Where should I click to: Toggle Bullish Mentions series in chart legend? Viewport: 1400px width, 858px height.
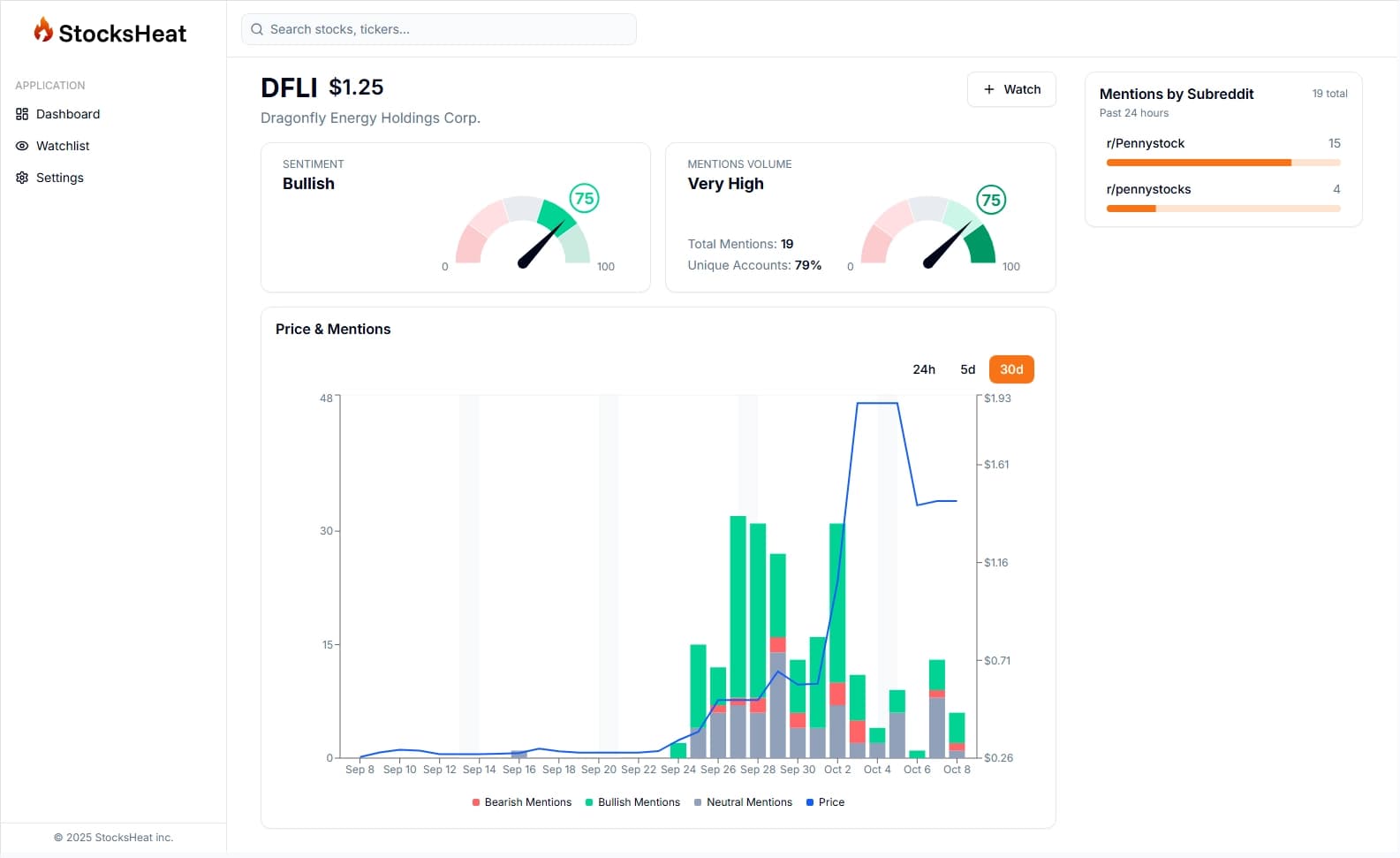(x=632, y=802)
